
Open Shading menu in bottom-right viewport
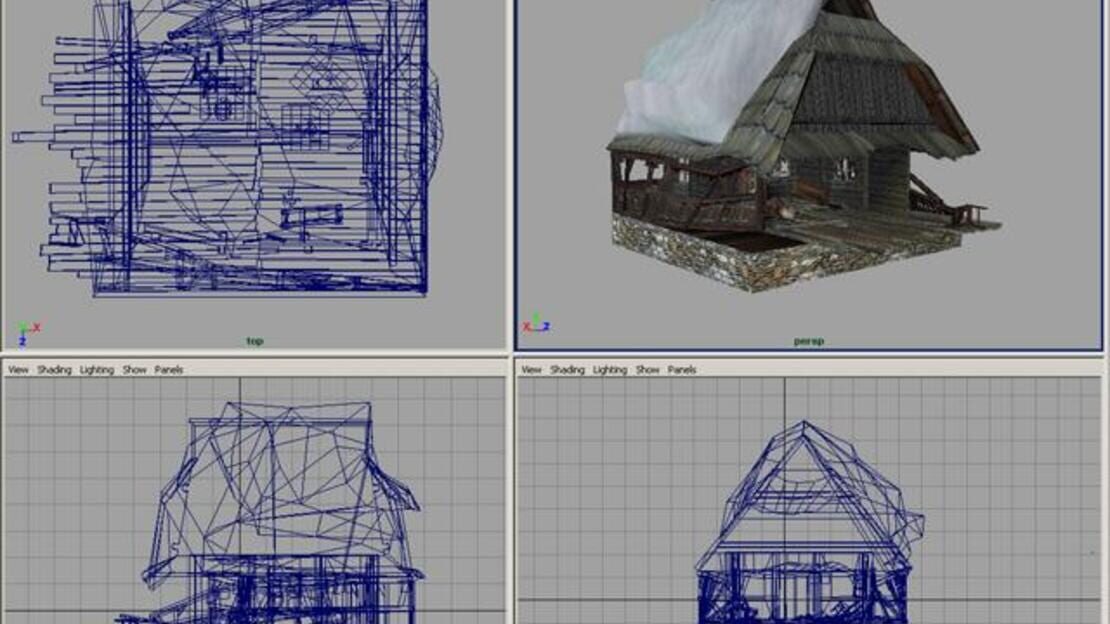click(568, 370)
